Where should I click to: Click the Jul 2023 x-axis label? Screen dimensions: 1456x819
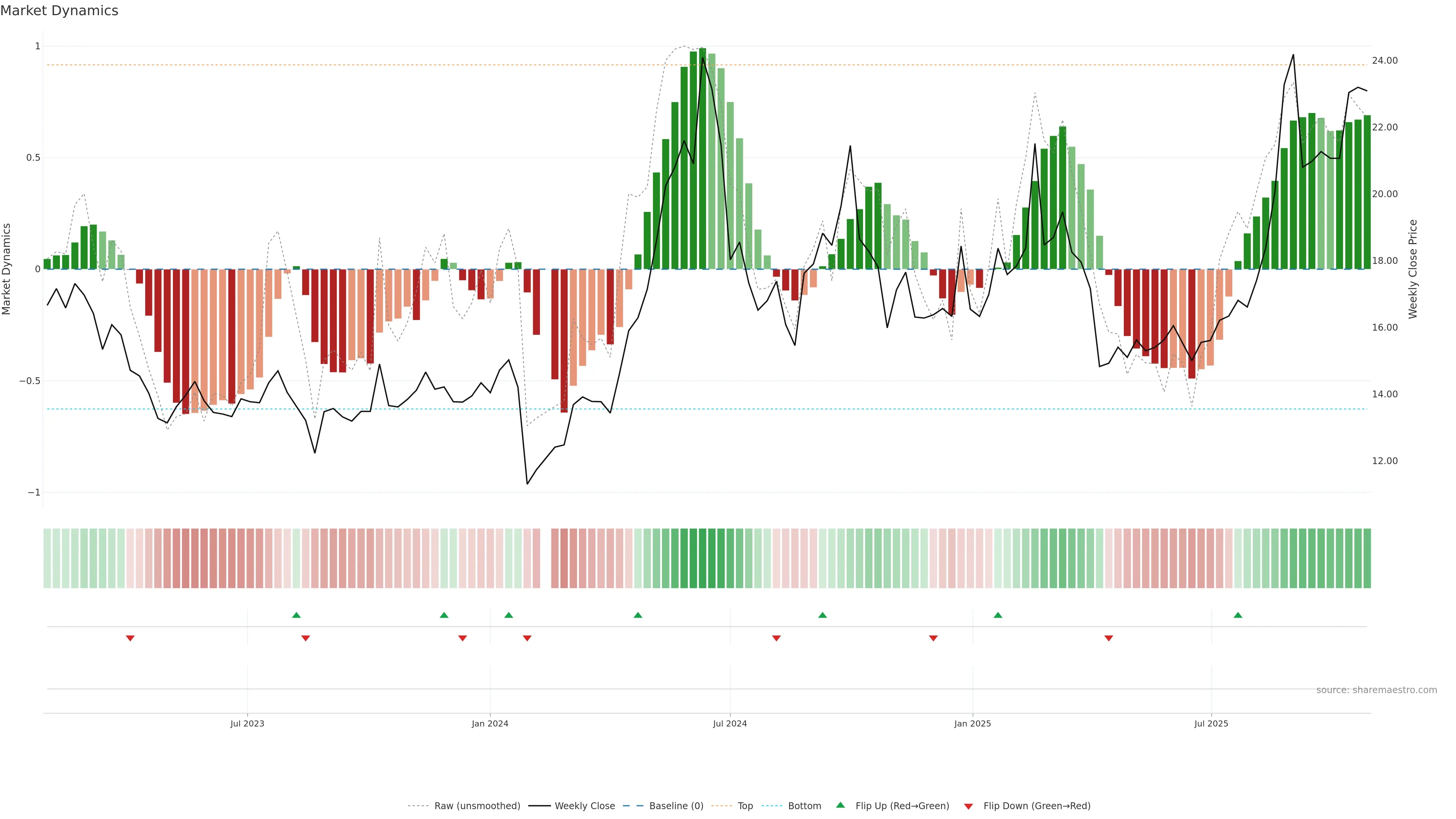point(247,723)
